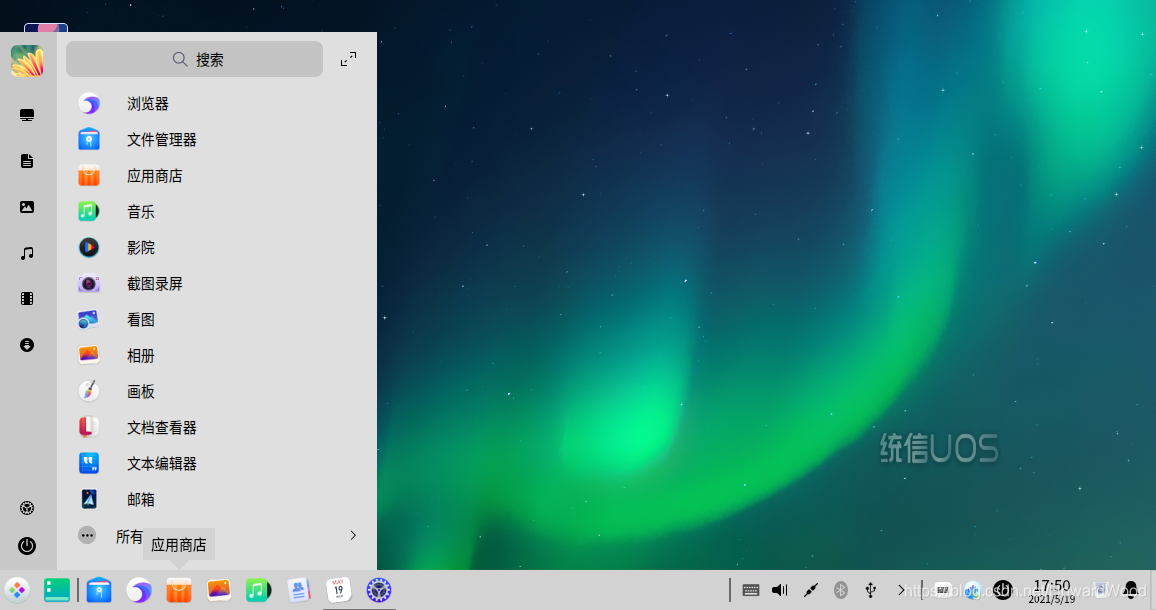Click the volume speaker tray icon
Viewport: 1156px width, 610px height.
[780, 590]
